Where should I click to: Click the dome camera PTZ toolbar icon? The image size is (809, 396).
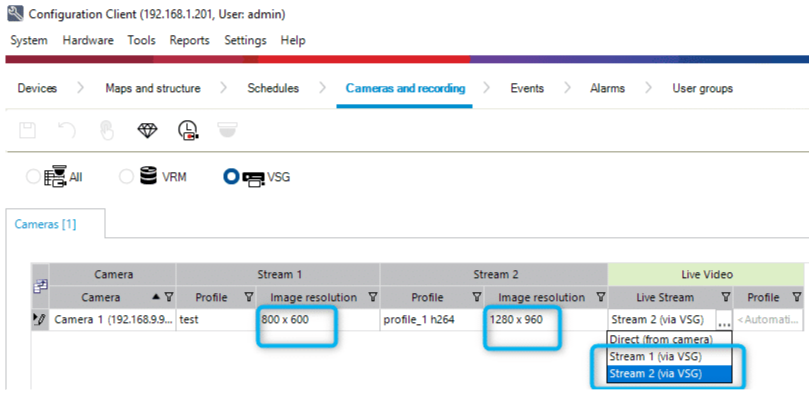point(227,129)
